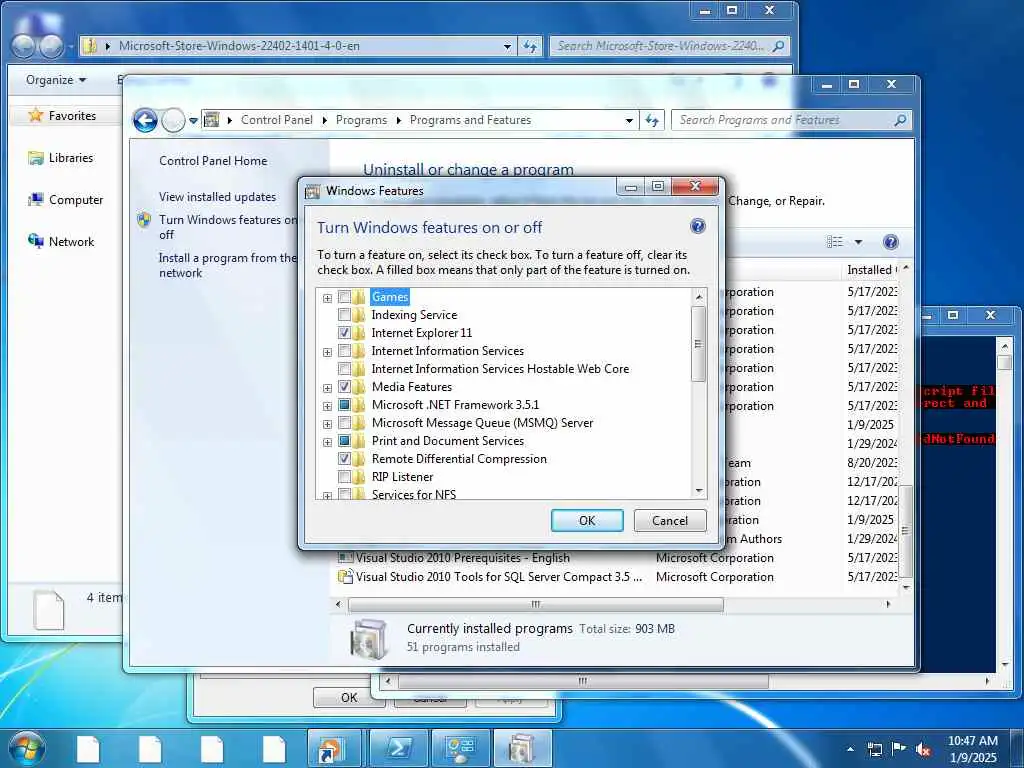Tick the Games feature checkbox
1024x768 pixels.
344,297
